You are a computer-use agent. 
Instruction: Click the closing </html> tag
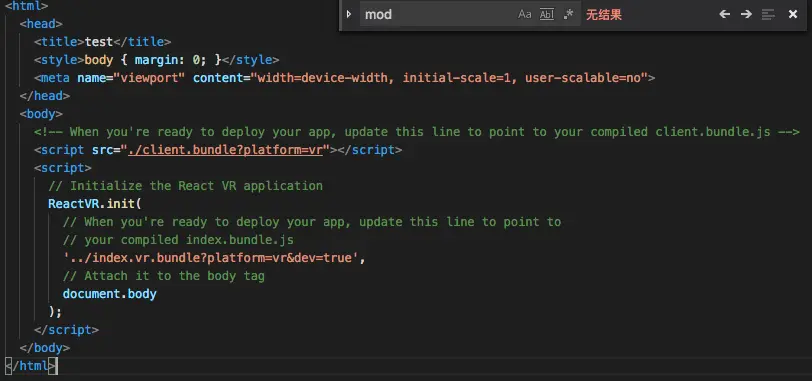(x=30, y=366)
